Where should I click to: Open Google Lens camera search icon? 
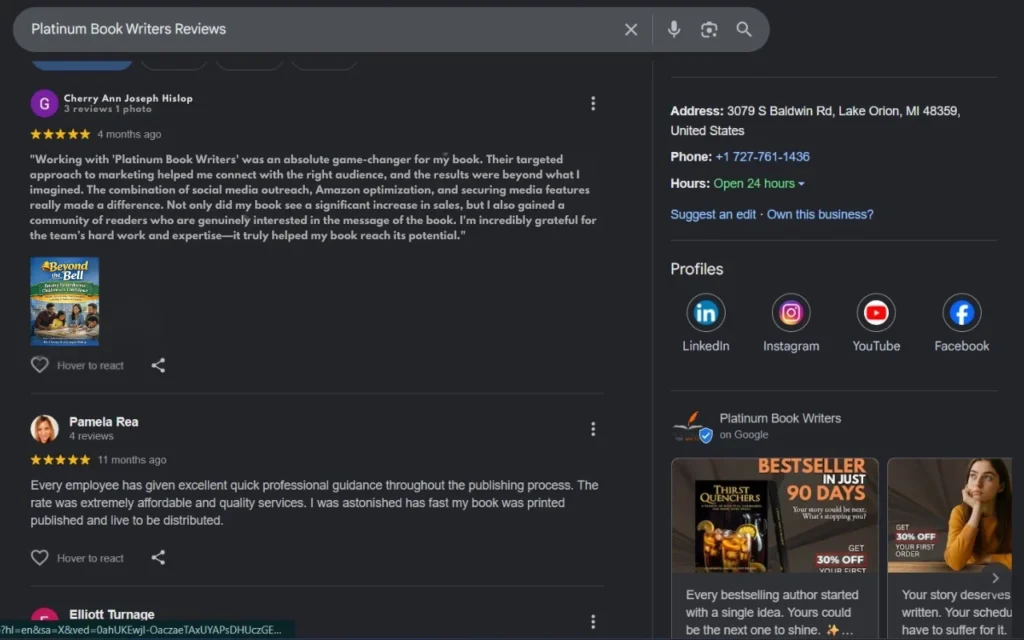coord(709,30)
